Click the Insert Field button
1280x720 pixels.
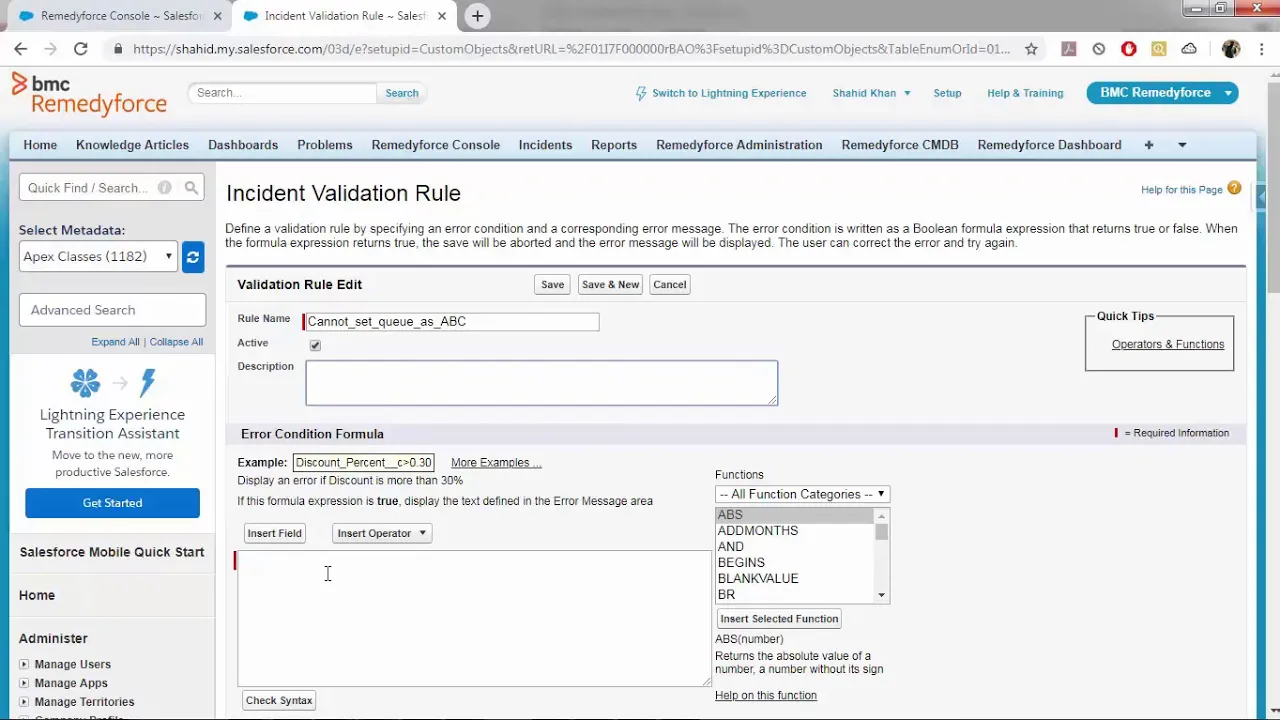click(274, 533)
